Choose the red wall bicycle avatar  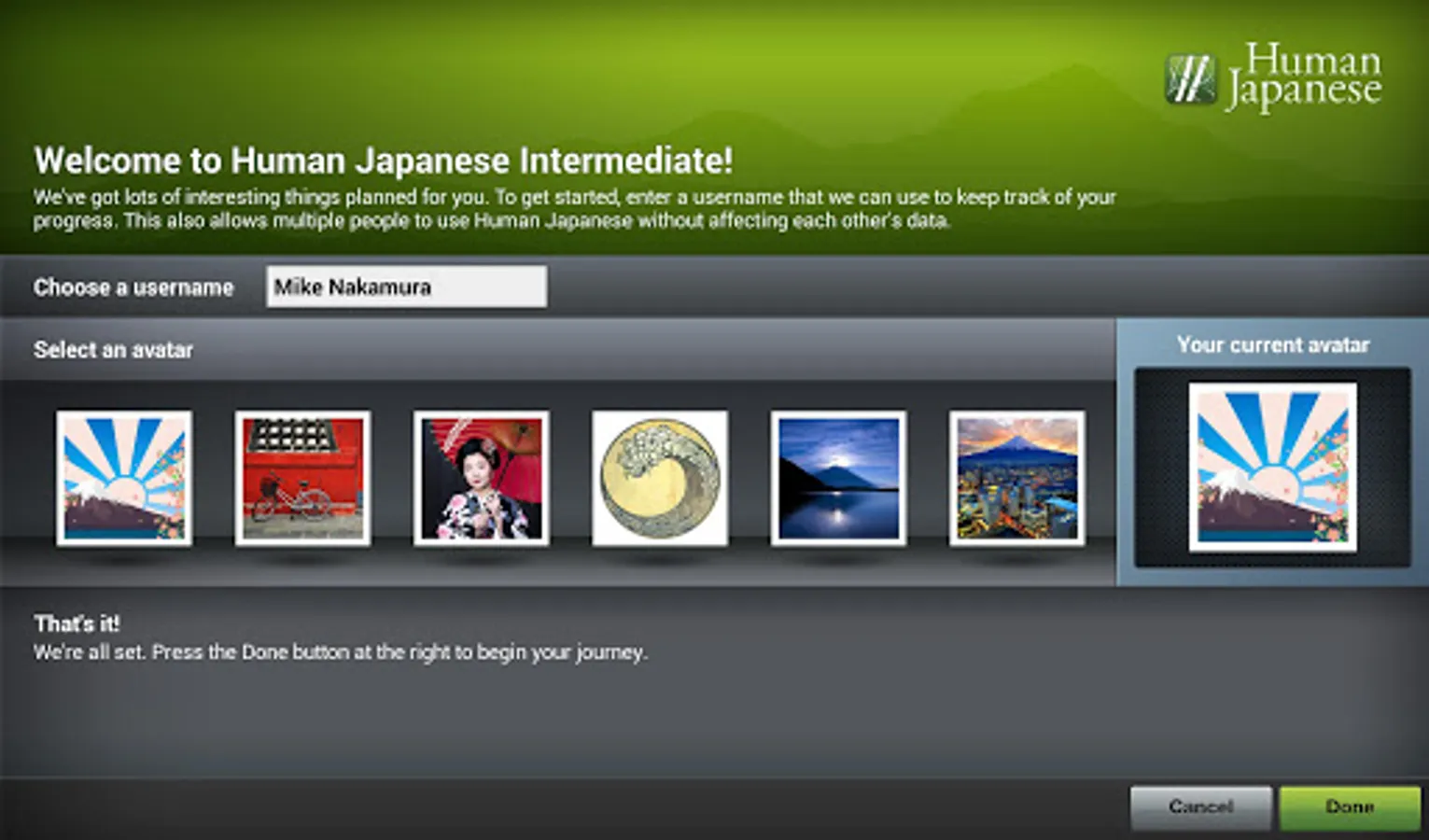[302, 479]
